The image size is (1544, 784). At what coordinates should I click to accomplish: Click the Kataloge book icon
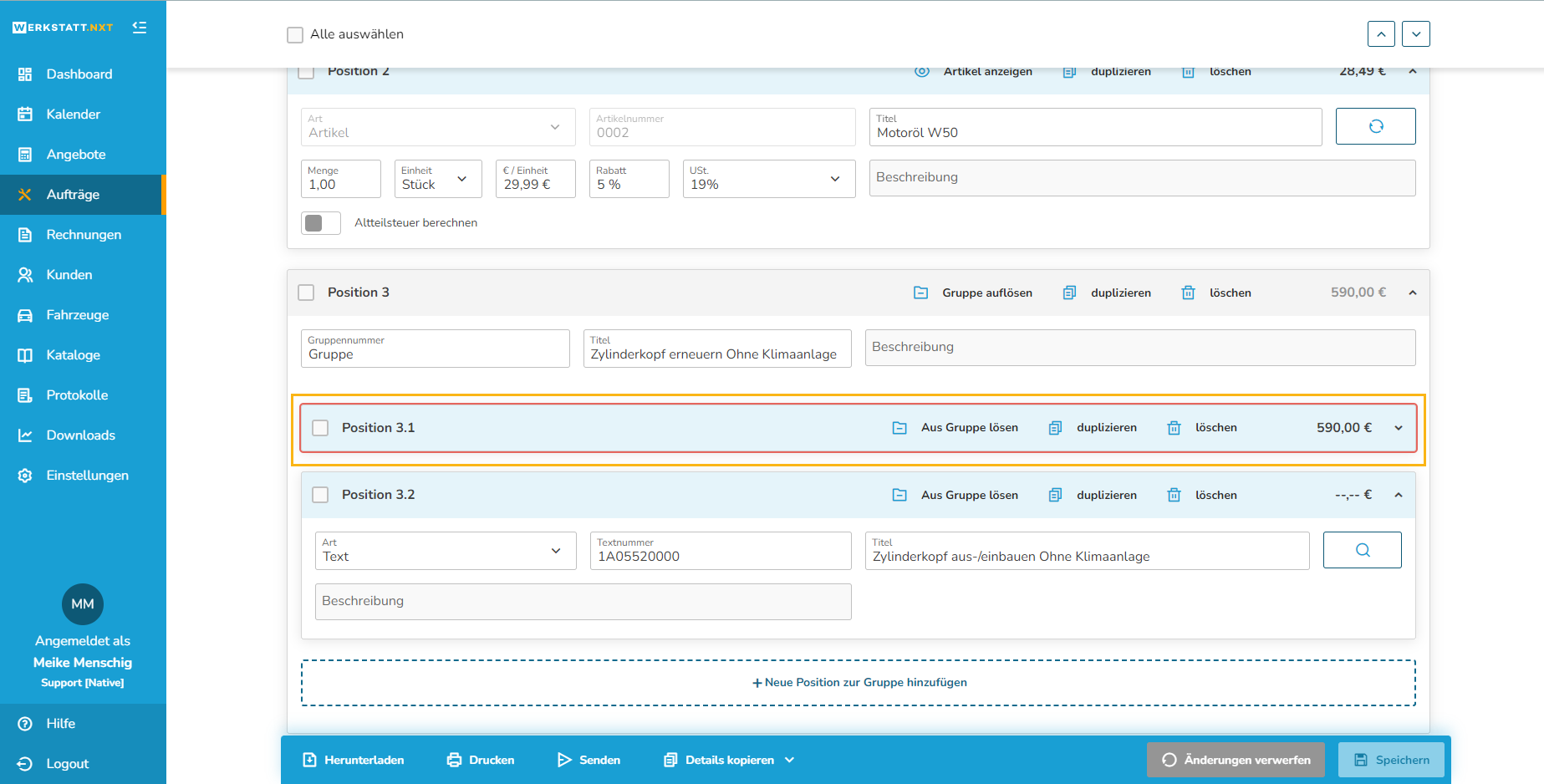[25, 355]
